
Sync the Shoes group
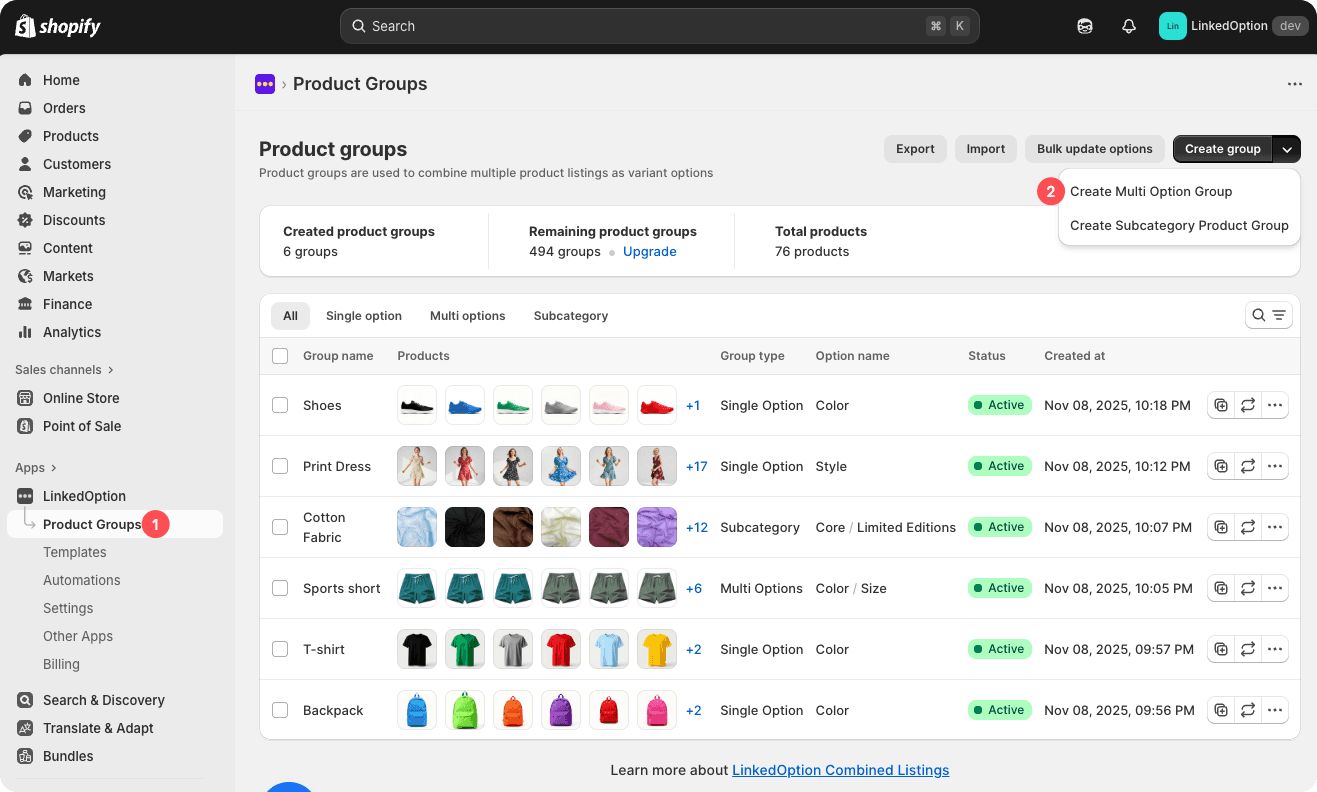[x=1248, y=405]
